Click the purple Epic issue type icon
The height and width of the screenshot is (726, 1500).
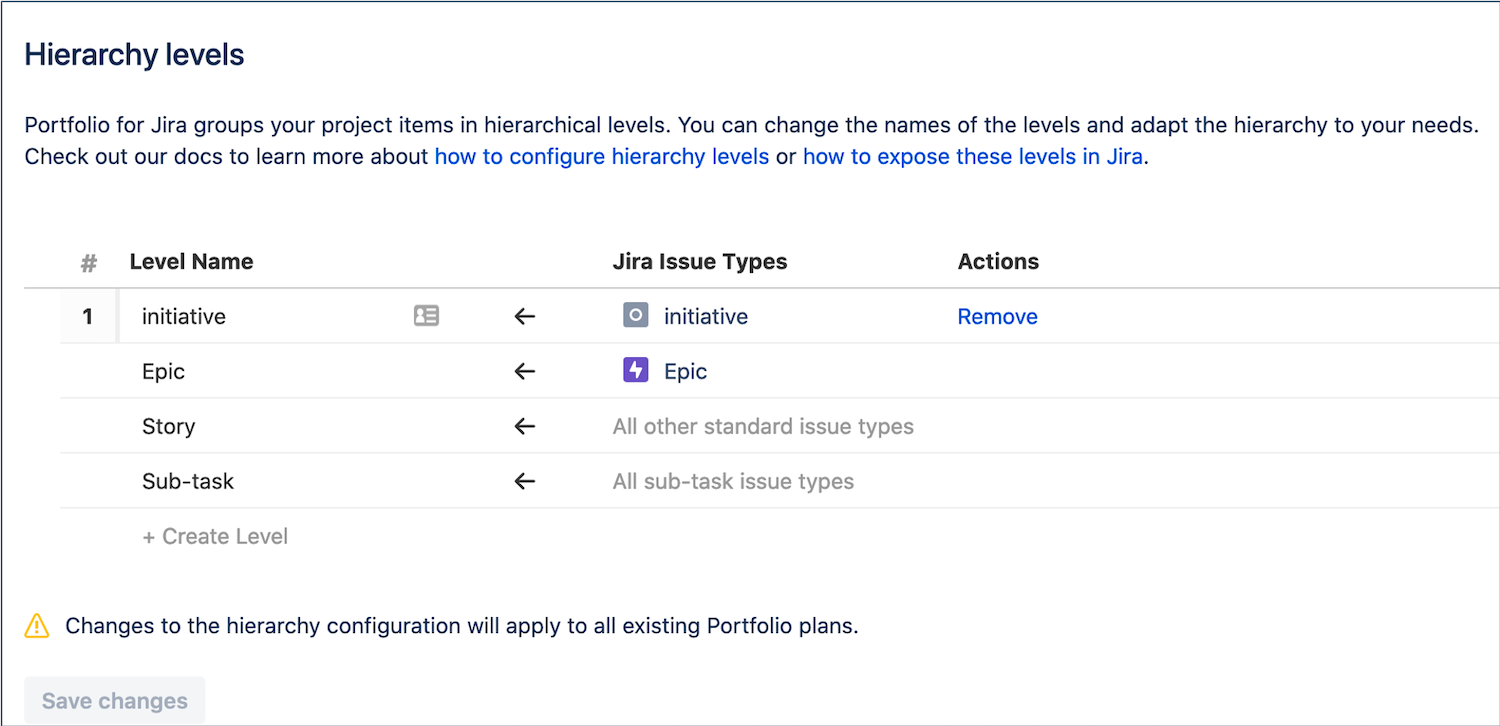point(636,370)
